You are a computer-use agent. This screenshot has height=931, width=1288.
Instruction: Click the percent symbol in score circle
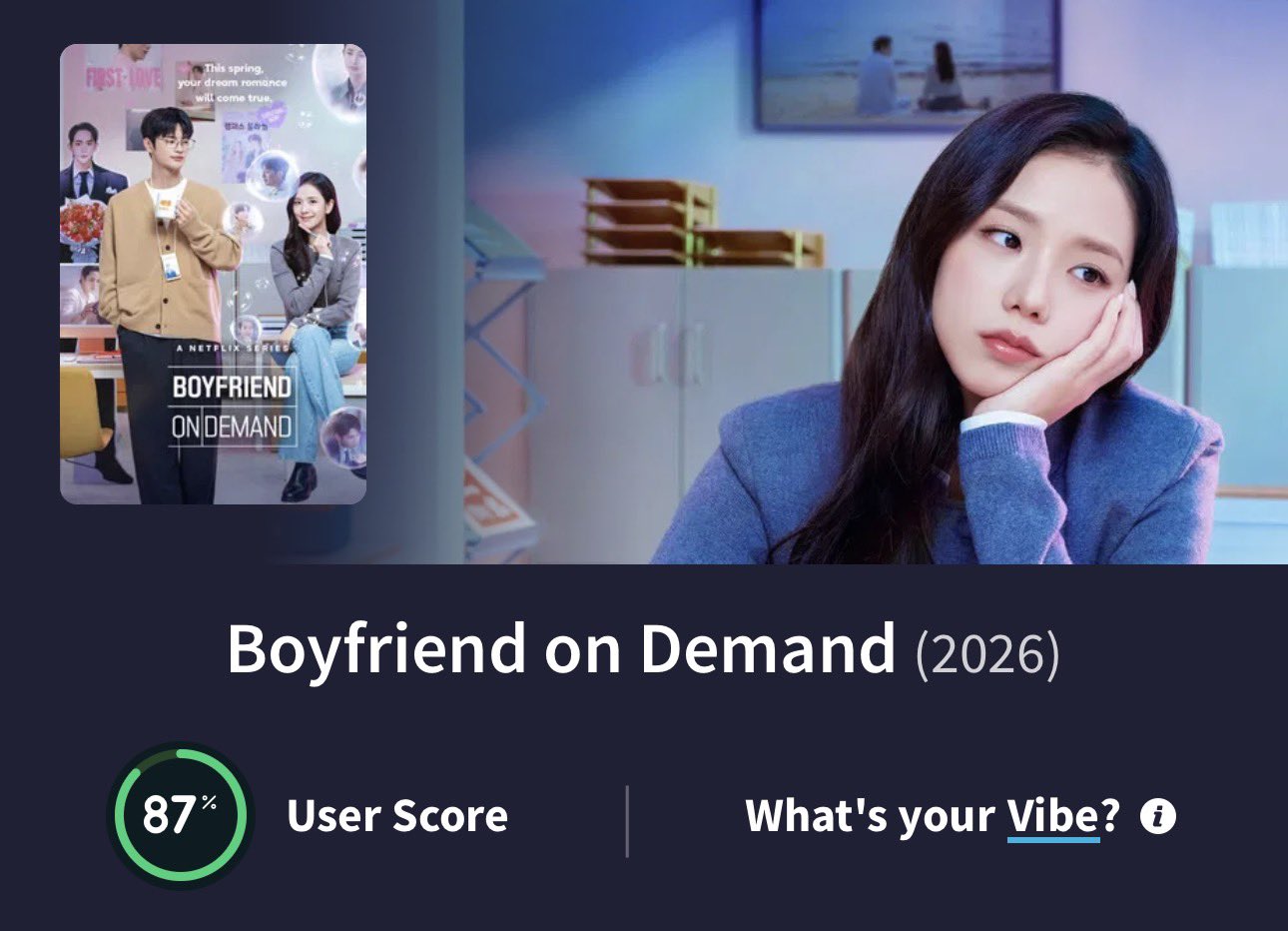[x=209, y=802]
